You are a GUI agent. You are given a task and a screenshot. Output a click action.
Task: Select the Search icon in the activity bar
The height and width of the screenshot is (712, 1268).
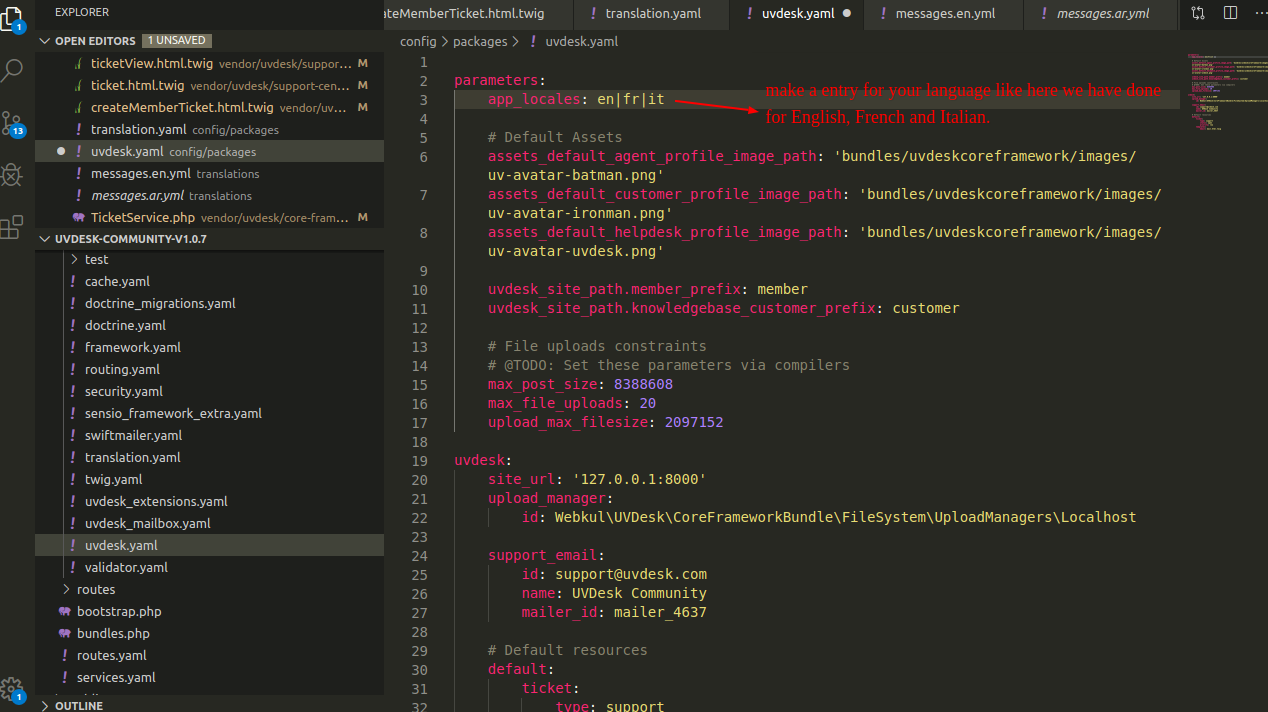13,70
